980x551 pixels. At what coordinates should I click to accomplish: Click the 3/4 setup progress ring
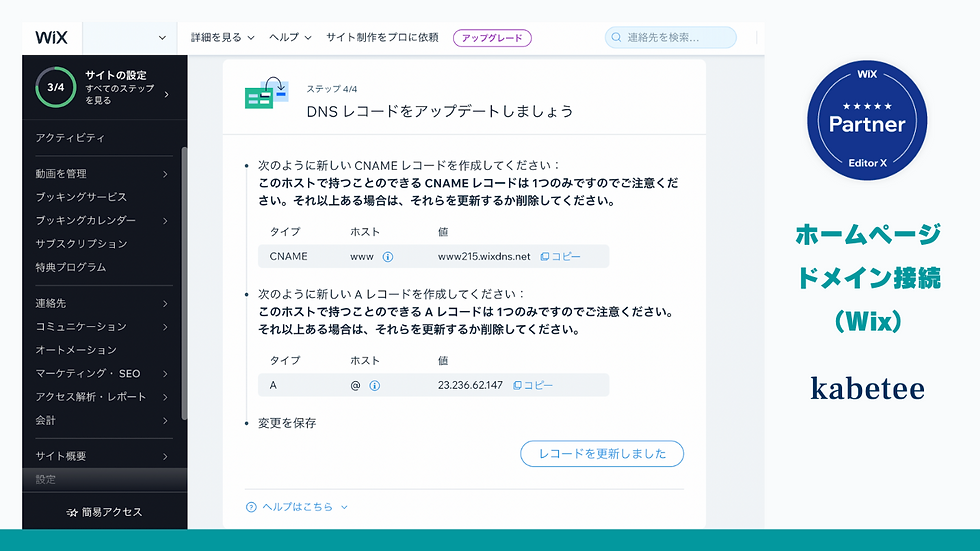pyautogui.click(x=56, y=87)
